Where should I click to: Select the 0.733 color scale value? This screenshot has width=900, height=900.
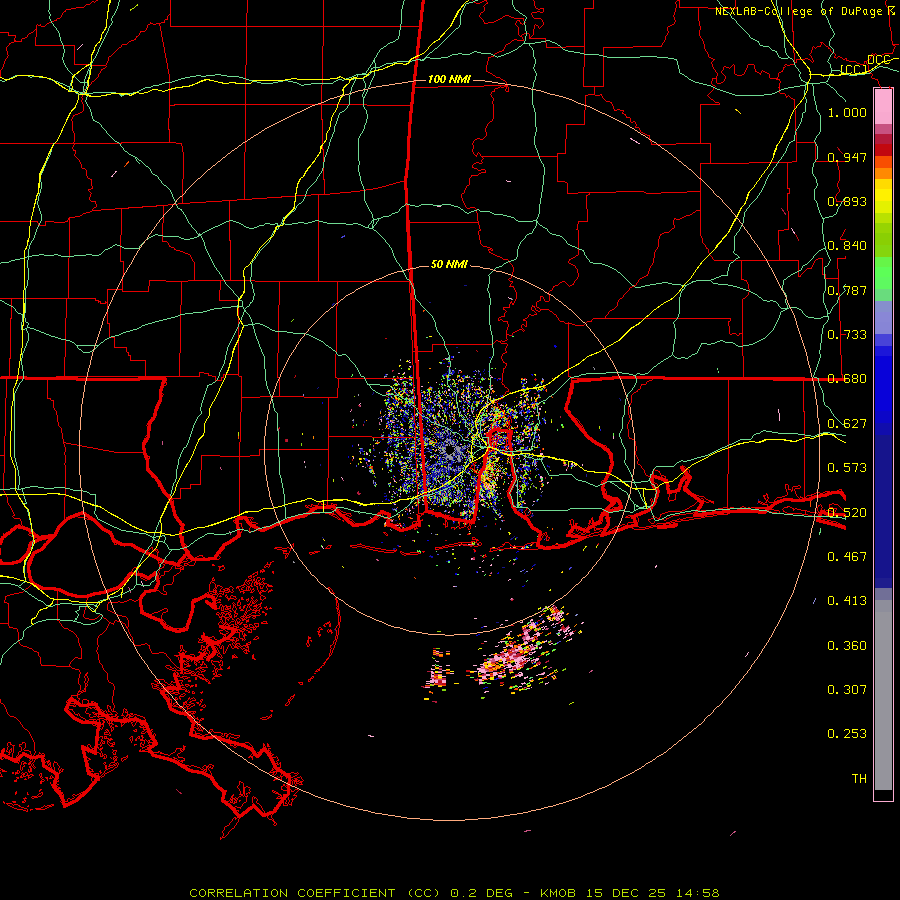pos(847,335)
